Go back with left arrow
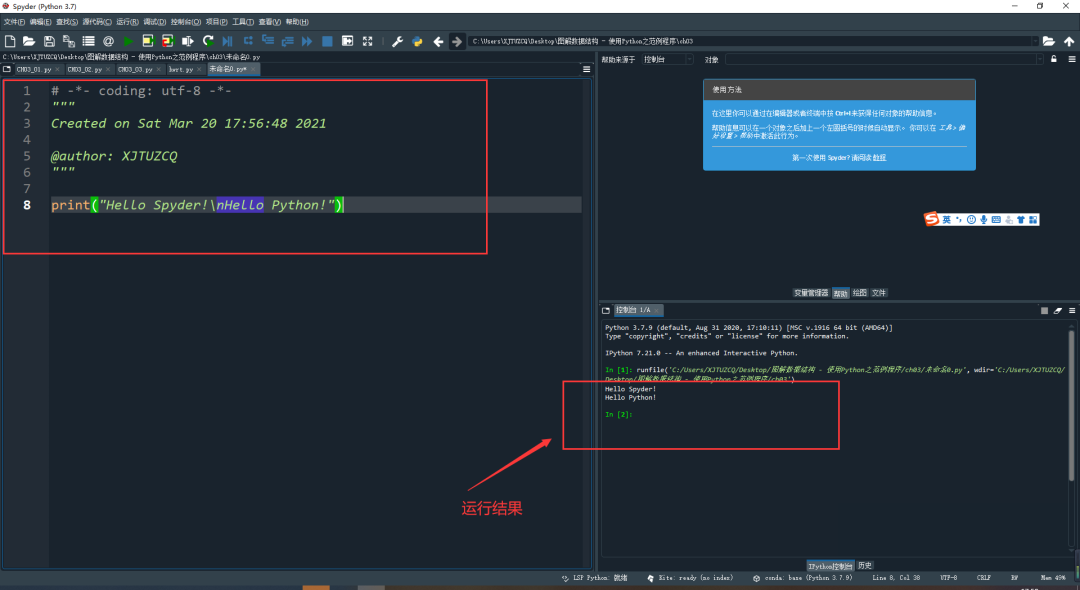The height and width of the screenshot is (590, 1080). 437,41
